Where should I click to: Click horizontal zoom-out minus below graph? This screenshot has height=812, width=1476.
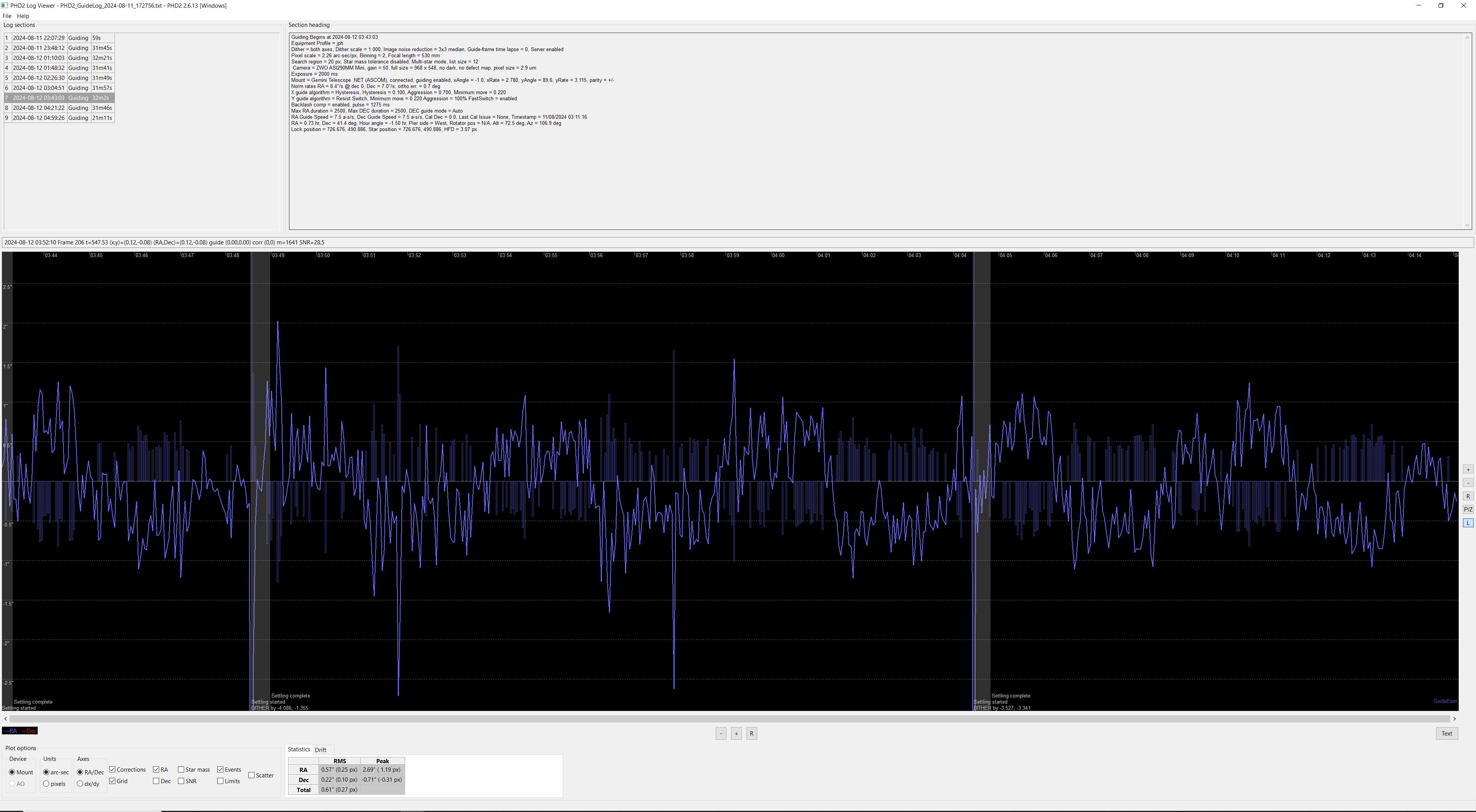[x=721, y=734]
